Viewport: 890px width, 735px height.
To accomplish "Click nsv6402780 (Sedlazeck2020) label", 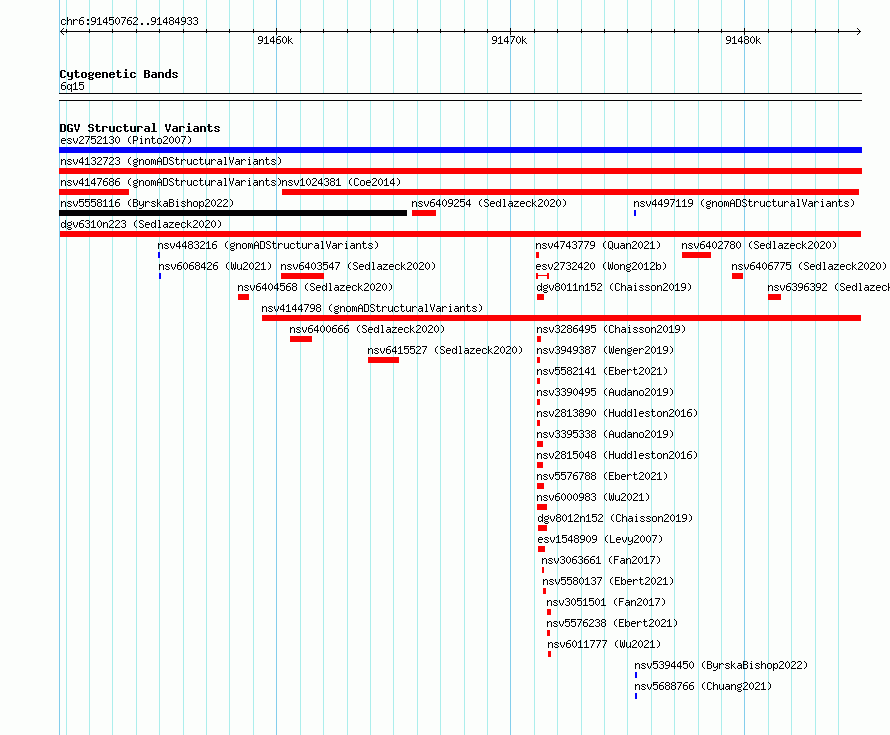I will [x=759, y=245].
